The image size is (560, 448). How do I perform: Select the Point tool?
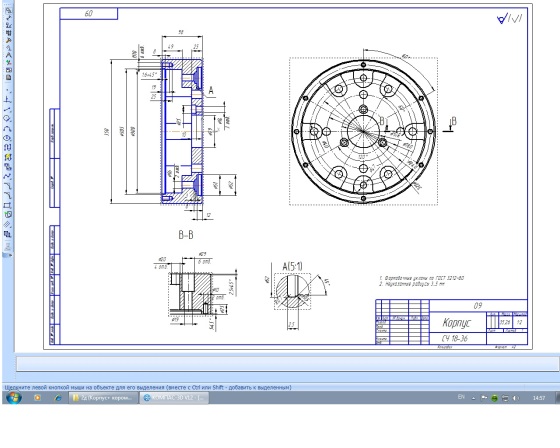click(8, 91)
